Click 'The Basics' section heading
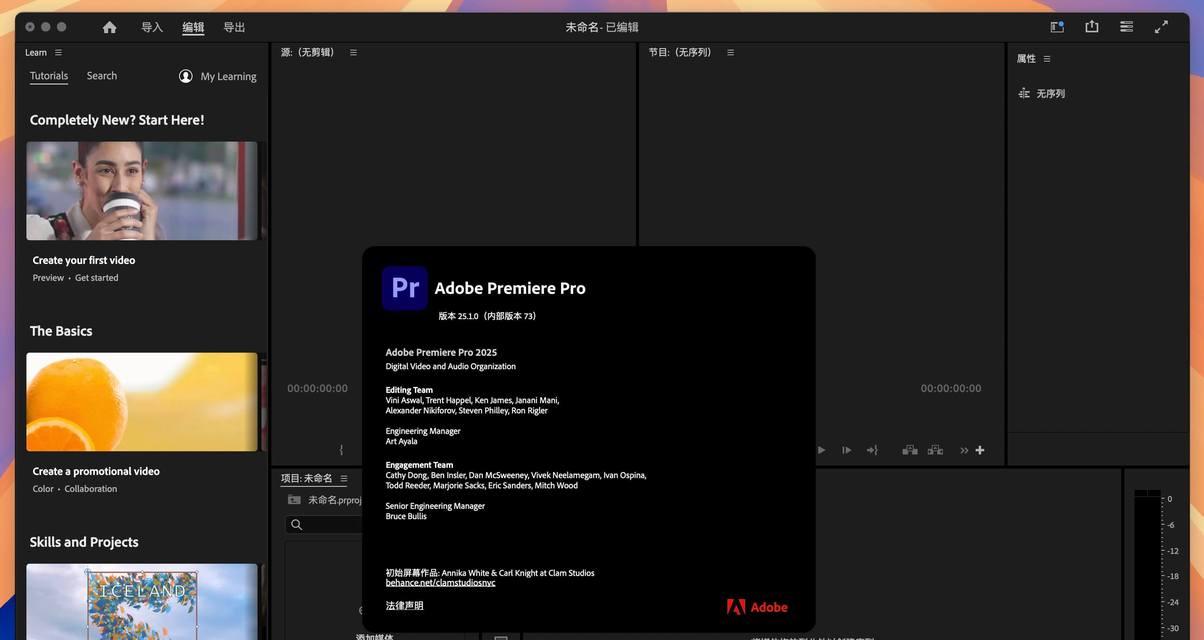The image size is (1204, 640). (x=61, y=331)
